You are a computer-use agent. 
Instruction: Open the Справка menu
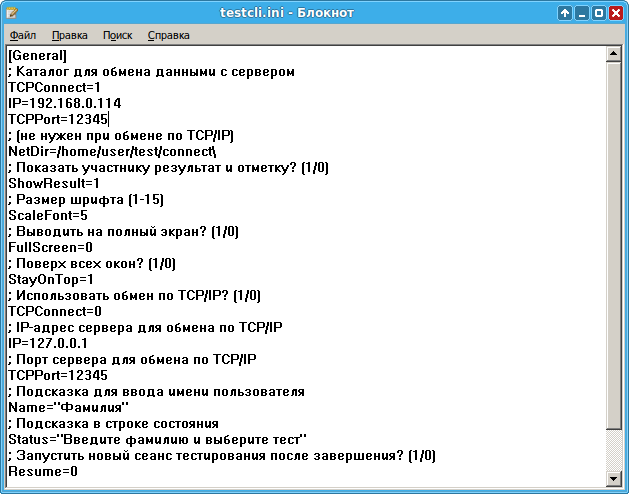pyautogui.click(x=168, y=35)
